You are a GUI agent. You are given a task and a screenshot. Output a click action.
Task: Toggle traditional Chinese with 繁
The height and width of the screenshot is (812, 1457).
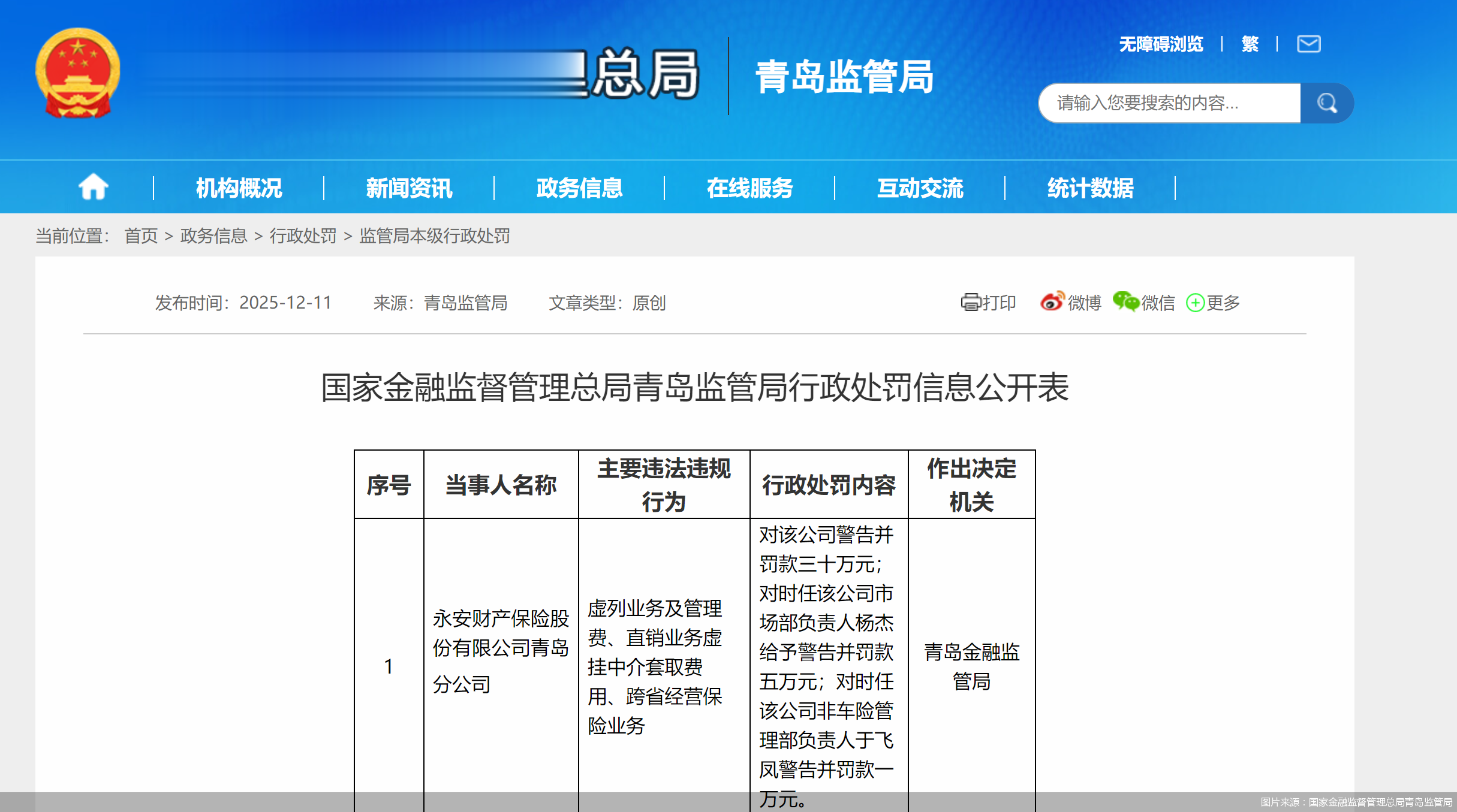click(x=1250, y=44)
